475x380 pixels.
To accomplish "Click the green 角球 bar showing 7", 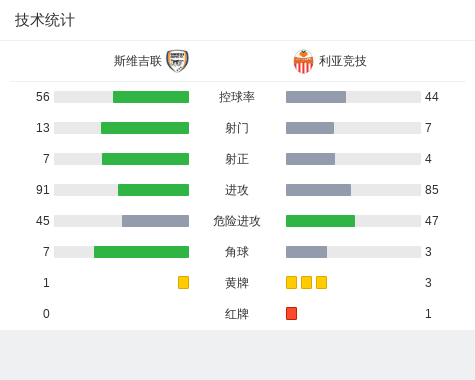I will (141, 252).
